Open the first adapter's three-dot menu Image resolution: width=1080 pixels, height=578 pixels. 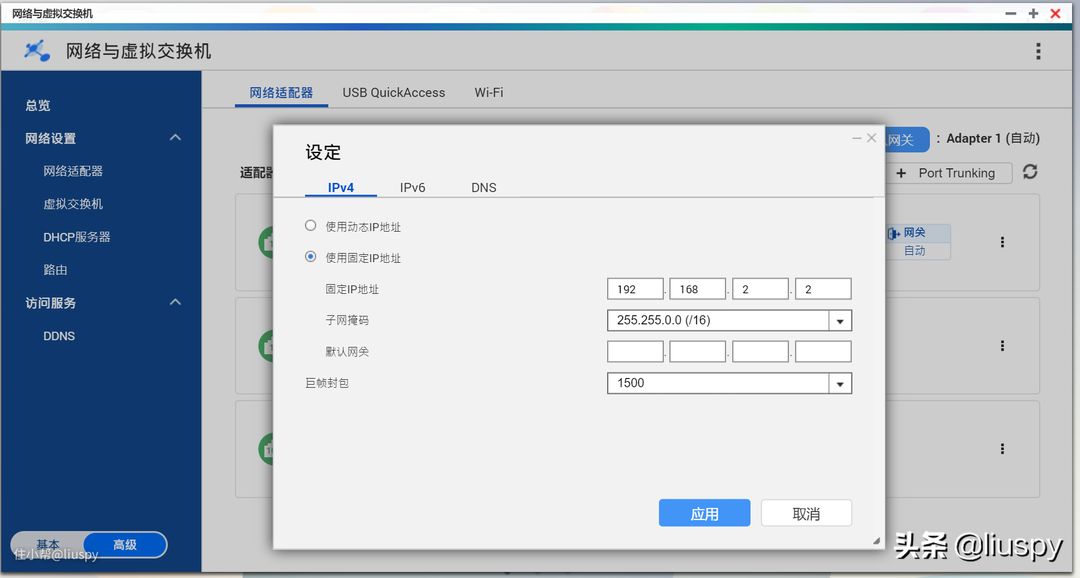1002,242
